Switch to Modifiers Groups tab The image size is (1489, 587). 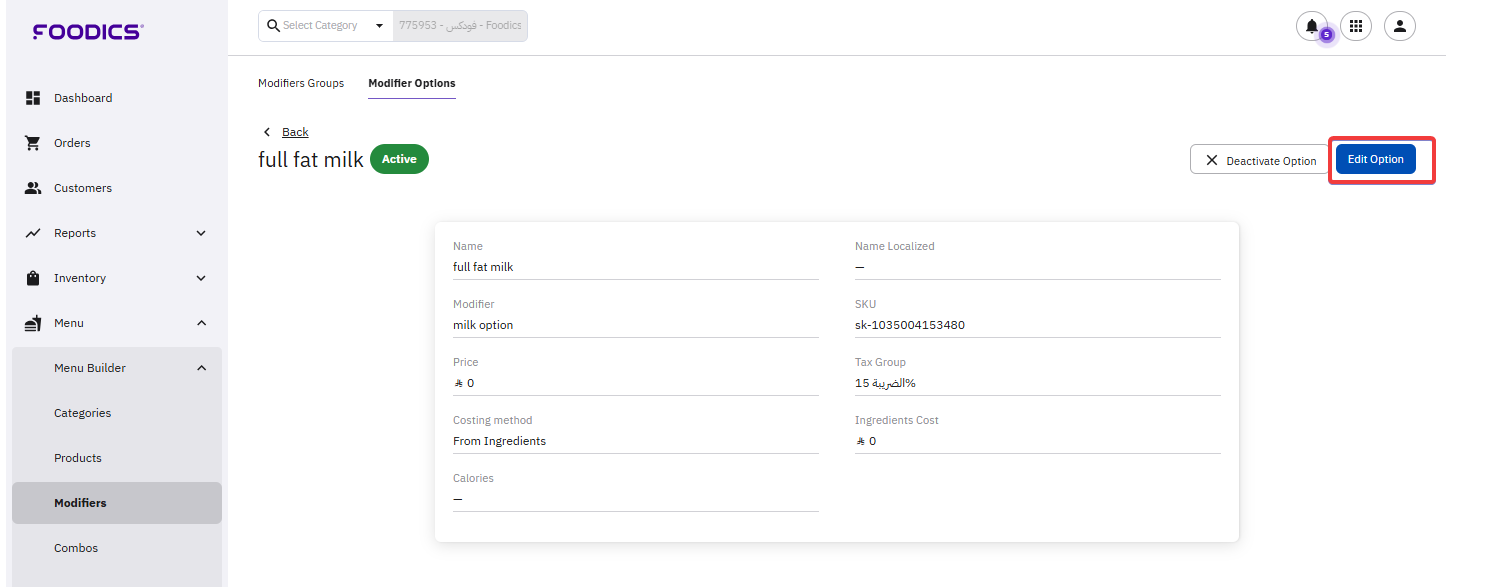click(x=301, y=83)
